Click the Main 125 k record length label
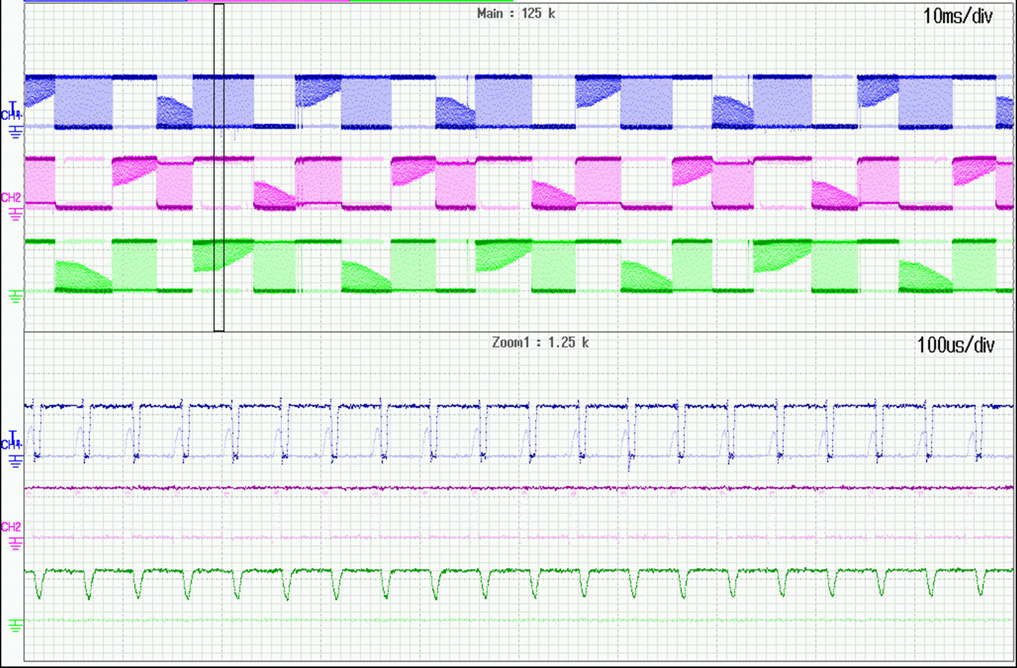This screenshot has width=1017, height=668. tap(517, 14)
